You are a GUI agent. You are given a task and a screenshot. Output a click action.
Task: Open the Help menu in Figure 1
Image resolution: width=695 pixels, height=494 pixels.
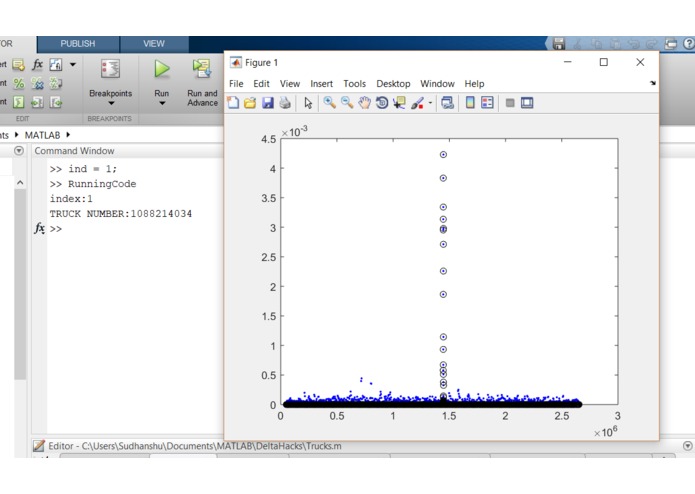point(474,84)
